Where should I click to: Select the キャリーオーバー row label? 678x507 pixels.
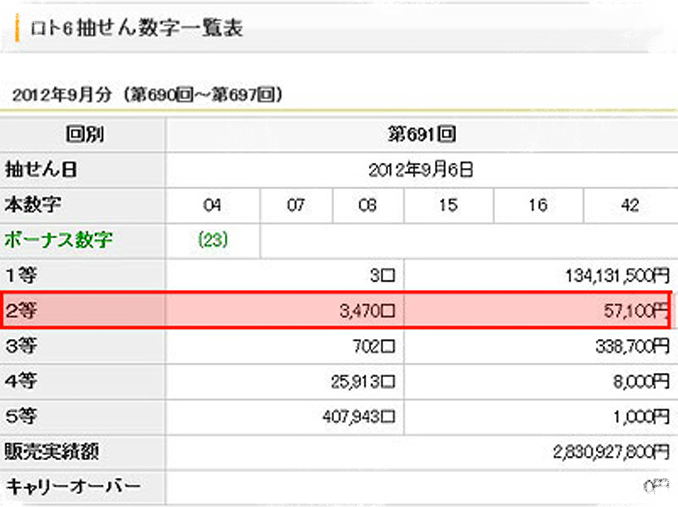click(x=73, y=487)
